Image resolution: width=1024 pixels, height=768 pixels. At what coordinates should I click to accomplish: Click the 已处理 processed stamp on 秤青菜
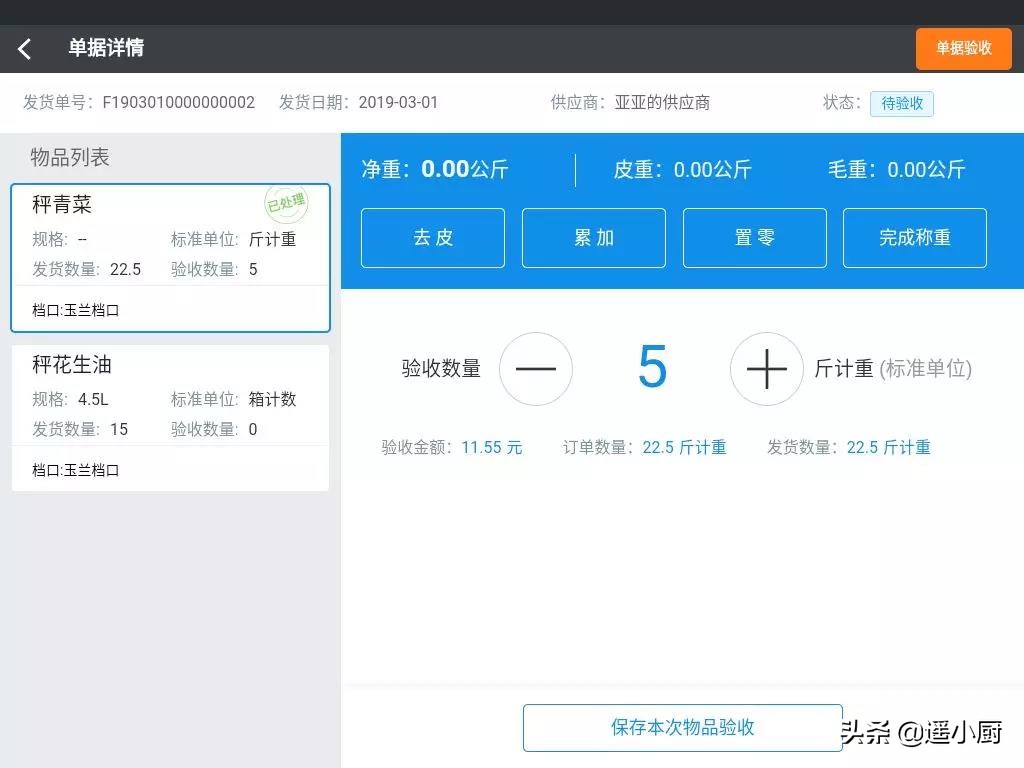click(x=287, y=204)
